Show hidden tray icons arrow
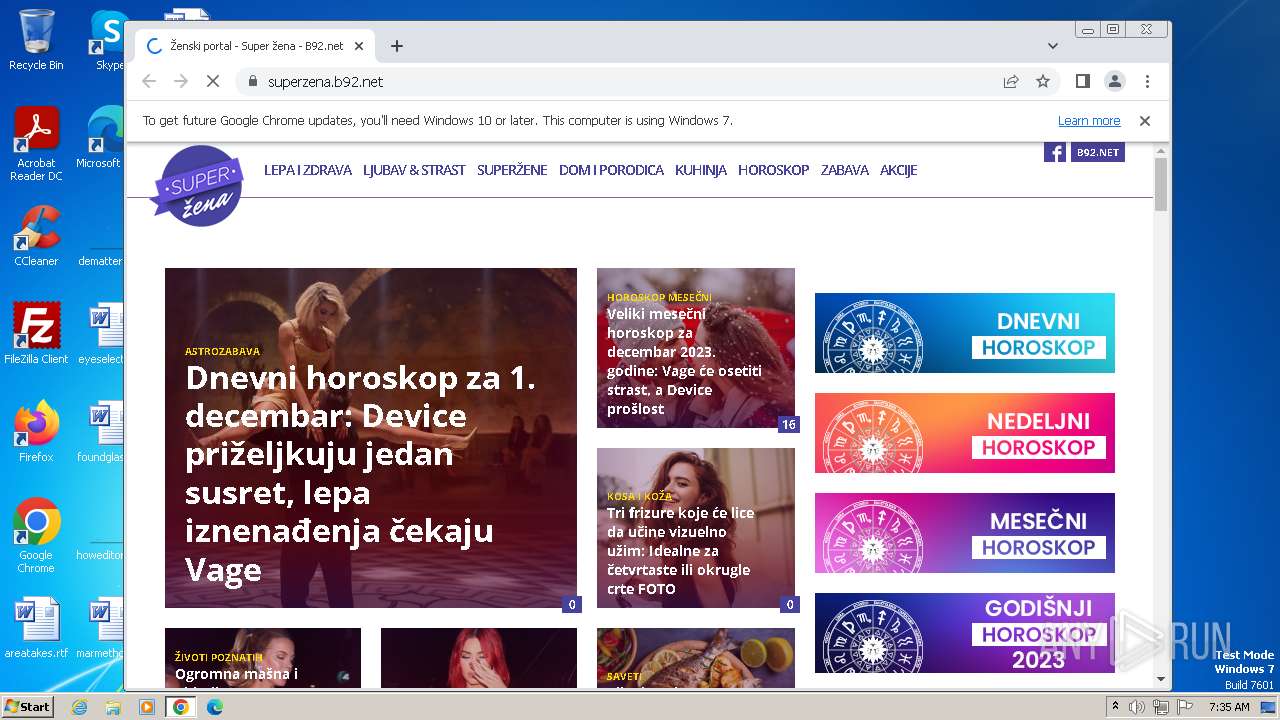The image size is (1280, 720). pyautogui.click(x=1115, y=707)
